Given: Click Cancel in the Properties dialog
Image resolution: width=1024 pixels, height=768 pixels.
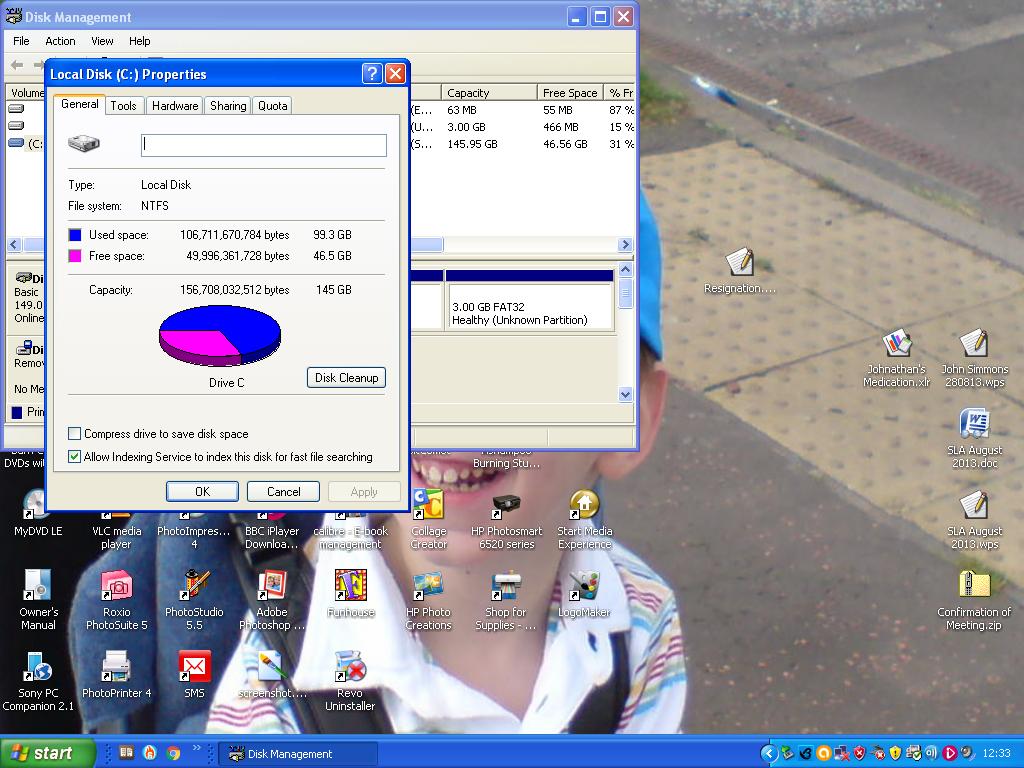Looking at the screenshot, I should 283,492.
